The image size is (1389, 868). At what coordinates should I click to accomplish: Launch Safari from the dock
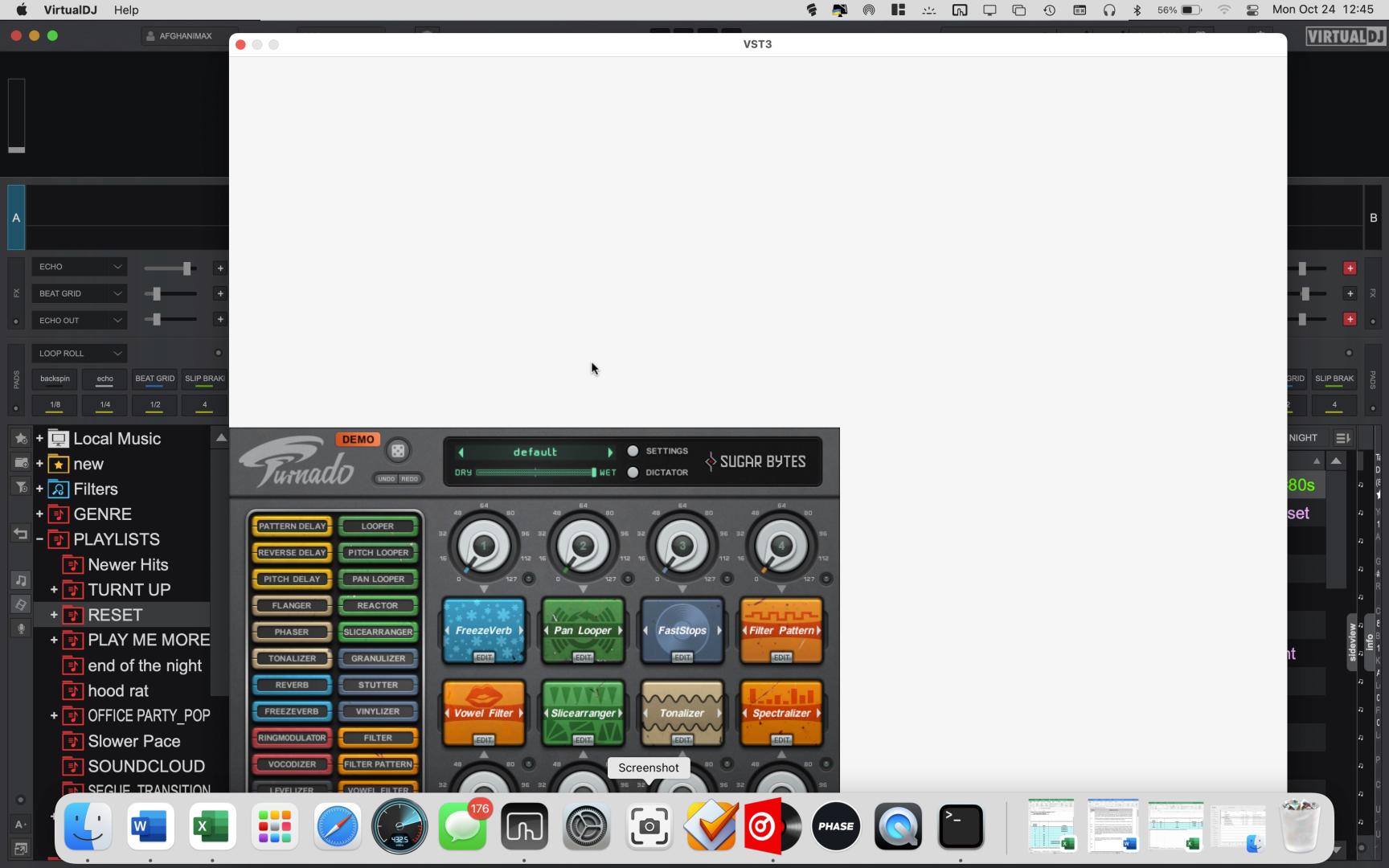(337, 826)
